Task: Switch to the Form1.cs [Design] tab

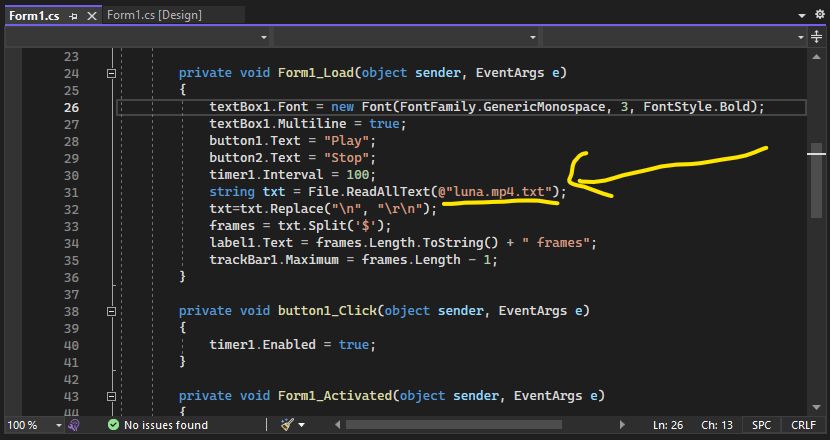Action: coord(155,16)
